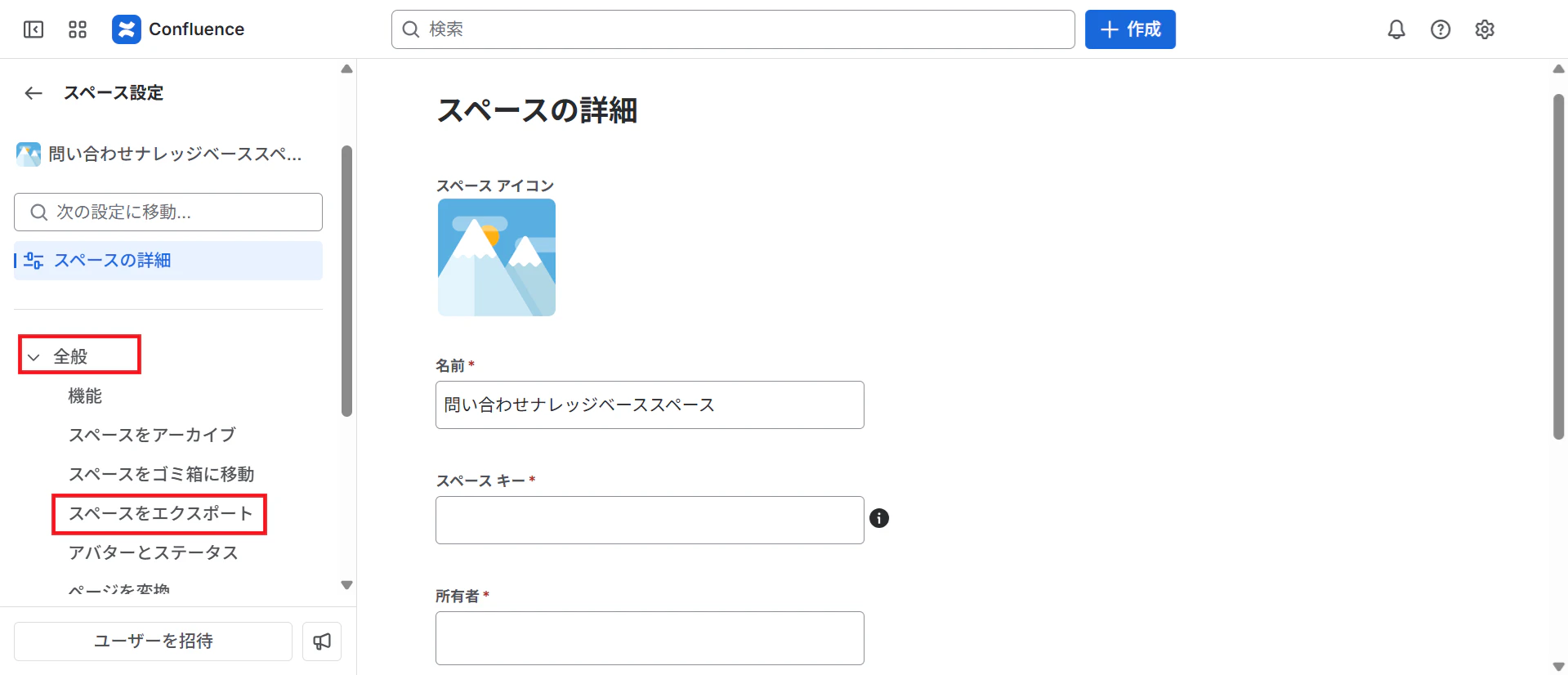
Task: Click the スペースの詳細 sliders icon
Action: pyautogui.click(x=34, y=261)
